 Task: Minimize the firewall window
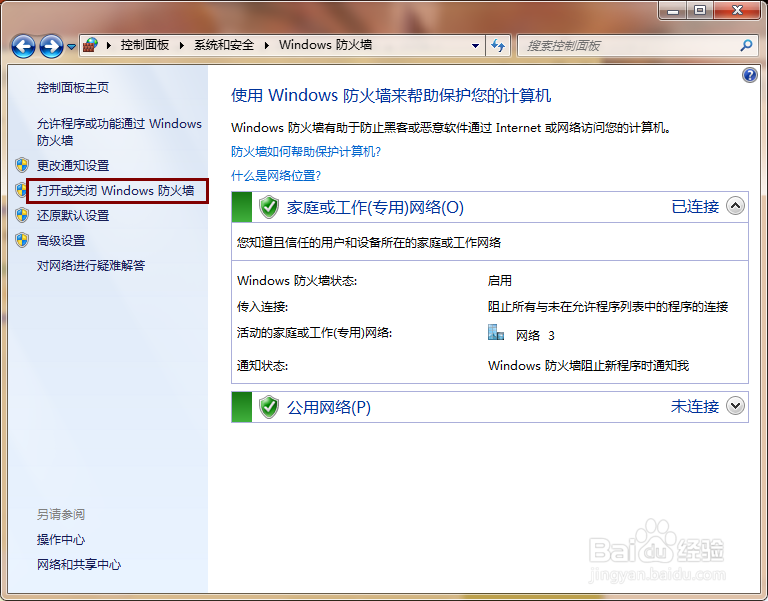[x=673, y=10]
